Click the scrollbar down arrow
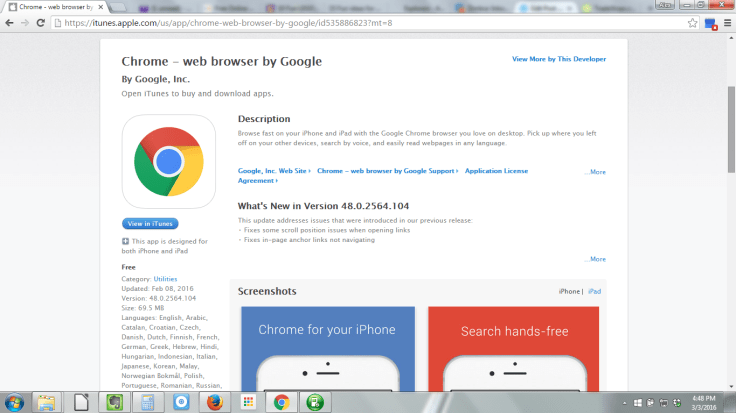This screenshot has height=413, width=736. pyautogui.click(x=731, y=386)
